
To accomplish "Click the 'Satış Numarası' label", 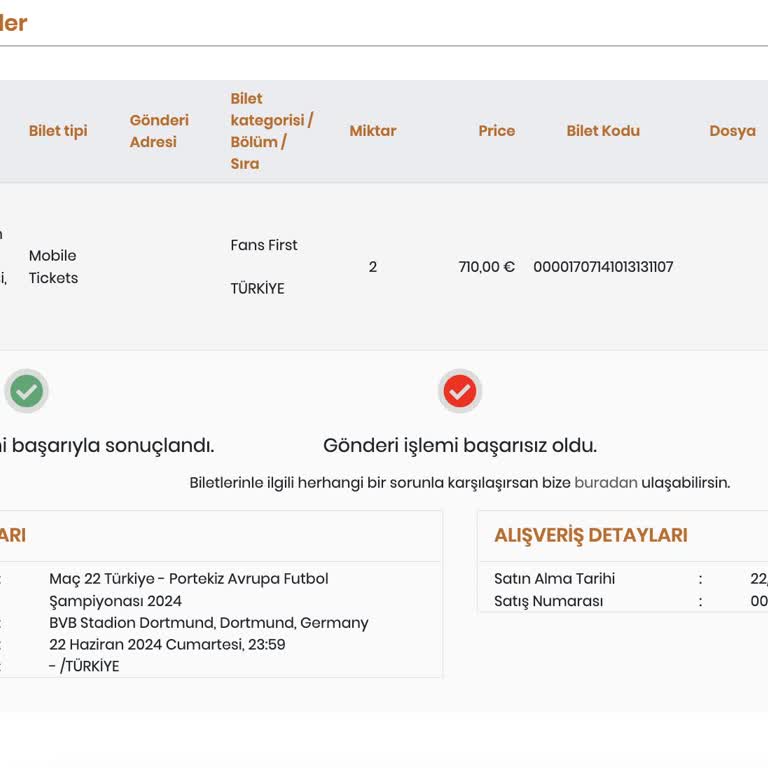I will pos(549,601).
